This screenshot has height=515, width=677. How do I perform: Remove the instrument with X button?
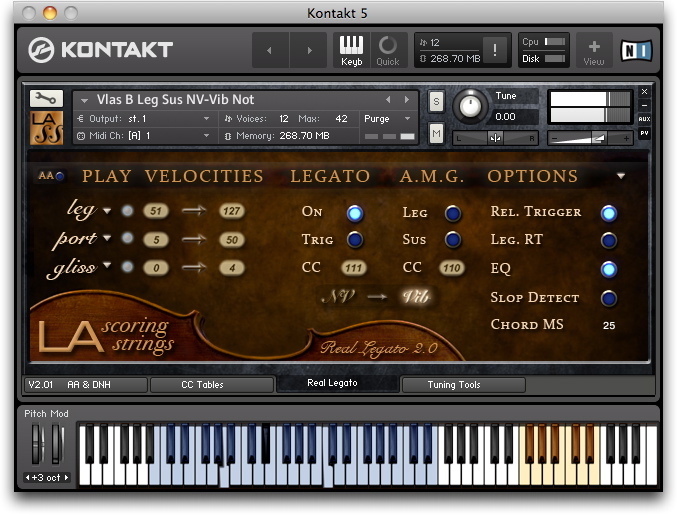[644, 92]
